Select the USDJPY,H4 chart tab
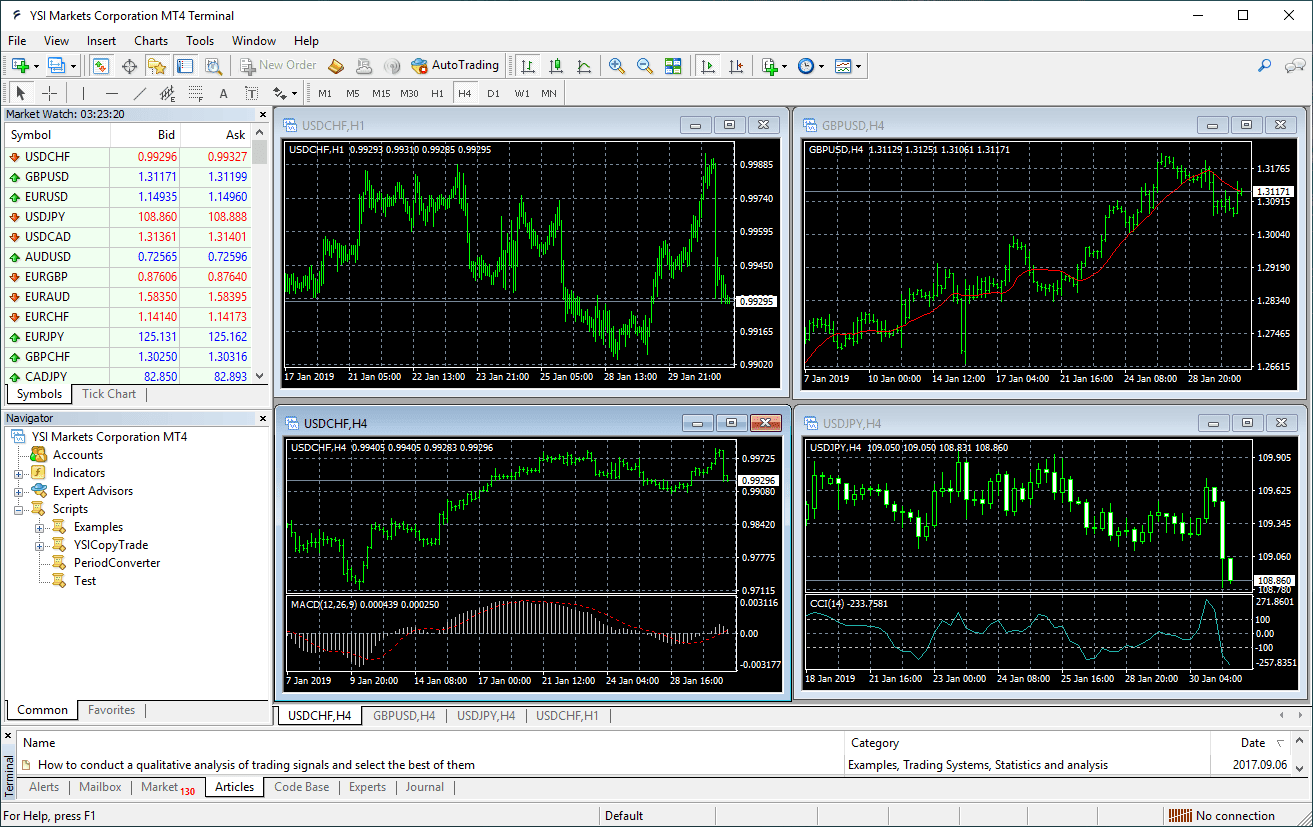 (486, 716)
